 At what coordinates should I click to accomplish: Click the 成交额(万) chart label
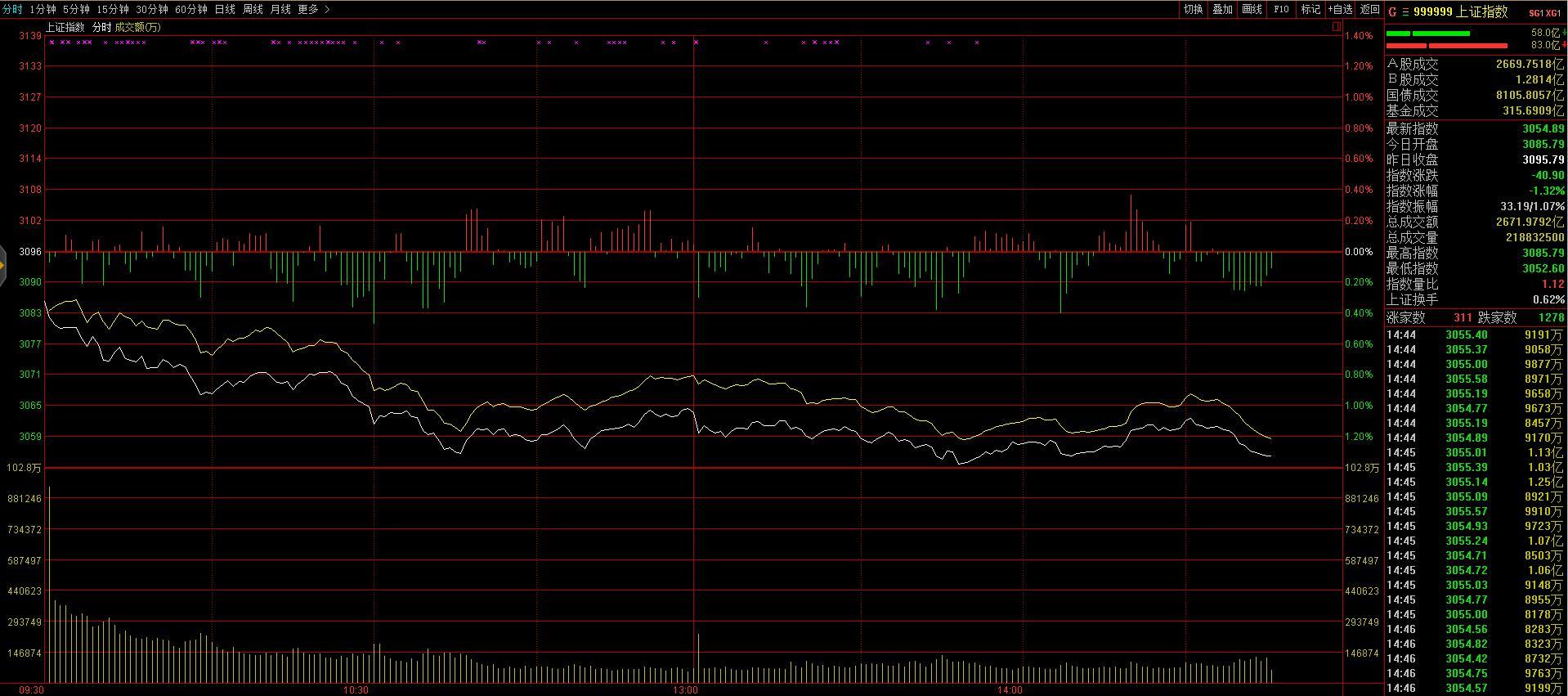pos(138,27)
